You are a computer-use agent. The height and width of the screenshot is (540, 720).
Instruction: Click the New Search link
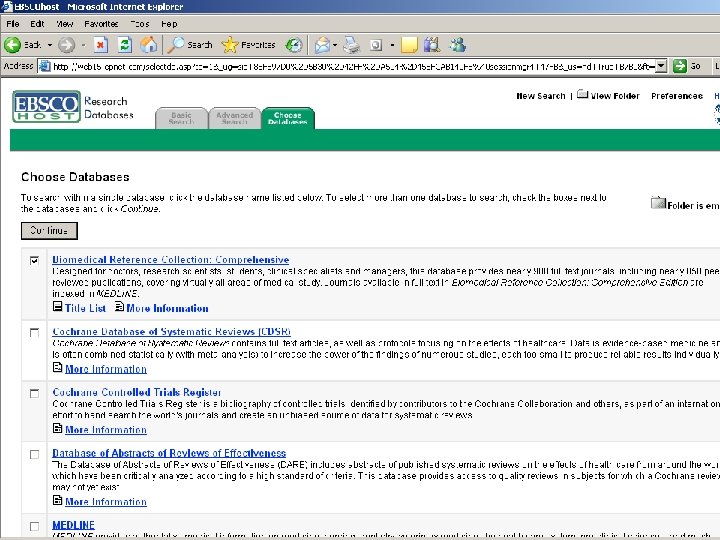540,96
